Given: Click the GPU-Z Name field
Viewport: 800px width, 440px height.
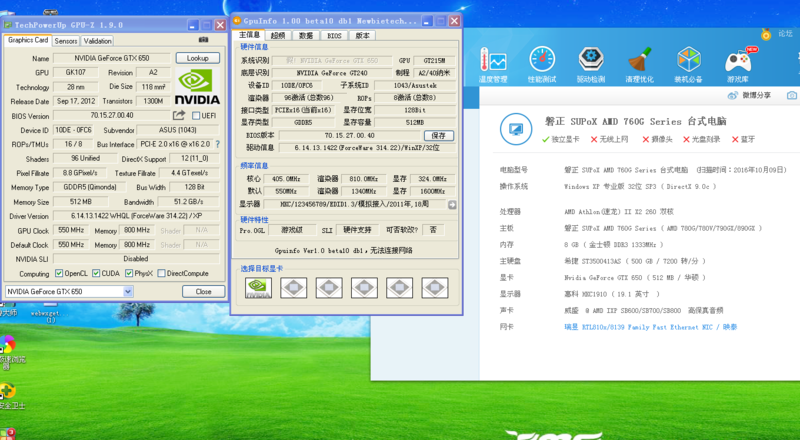Looking at the screenshot, I should coord(112,58).
